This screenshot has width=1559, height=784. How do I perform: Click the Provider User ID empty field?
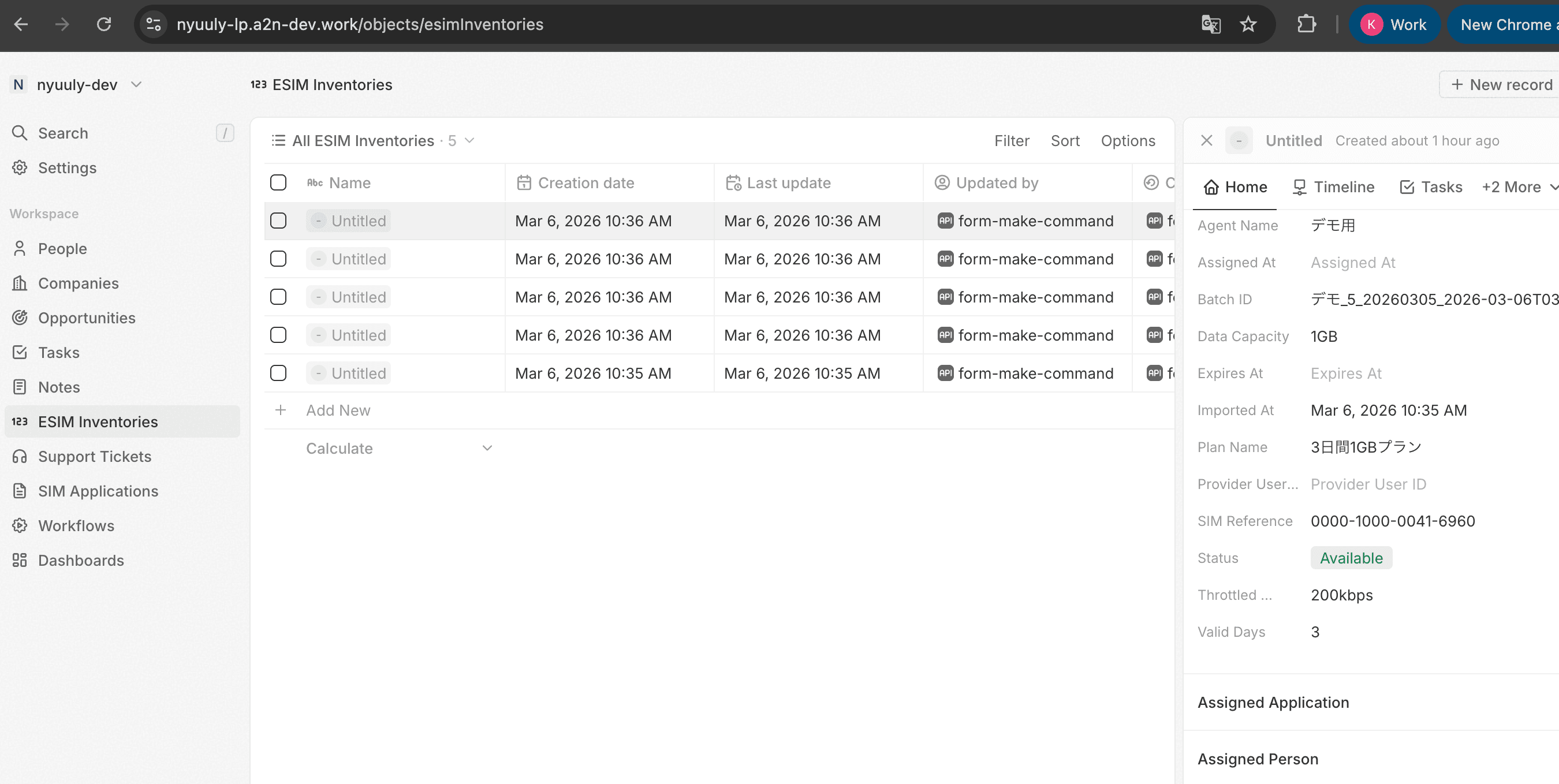[1368, 484]
